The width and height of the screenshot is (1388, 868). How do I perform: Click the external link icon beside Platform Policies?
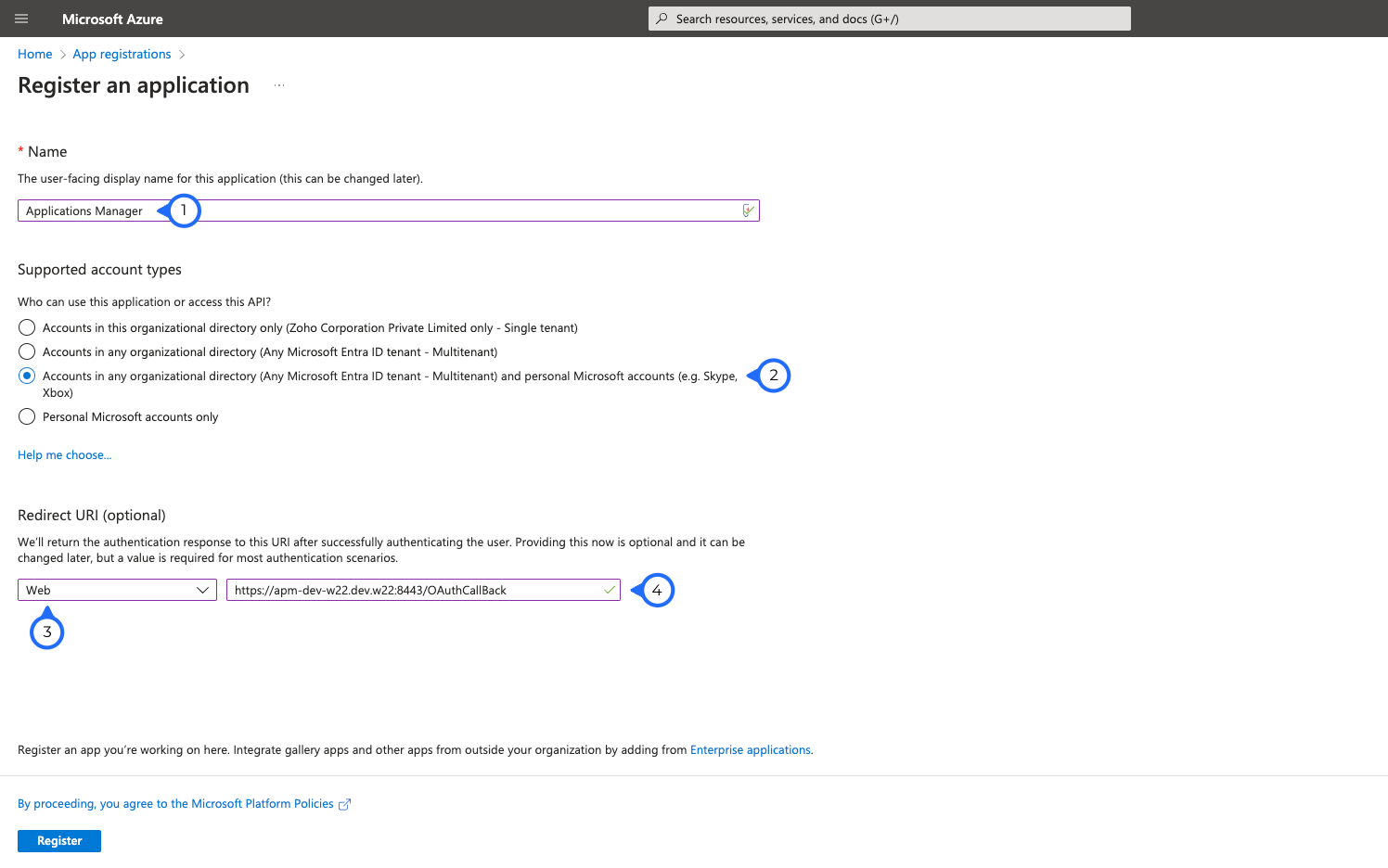tap(344, 804)
